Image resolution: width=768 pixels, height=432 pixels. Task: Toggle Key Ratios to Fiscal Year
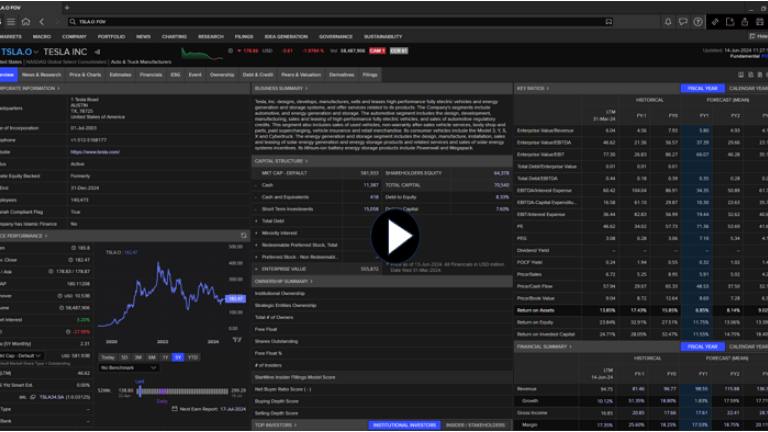pos(701,88)
